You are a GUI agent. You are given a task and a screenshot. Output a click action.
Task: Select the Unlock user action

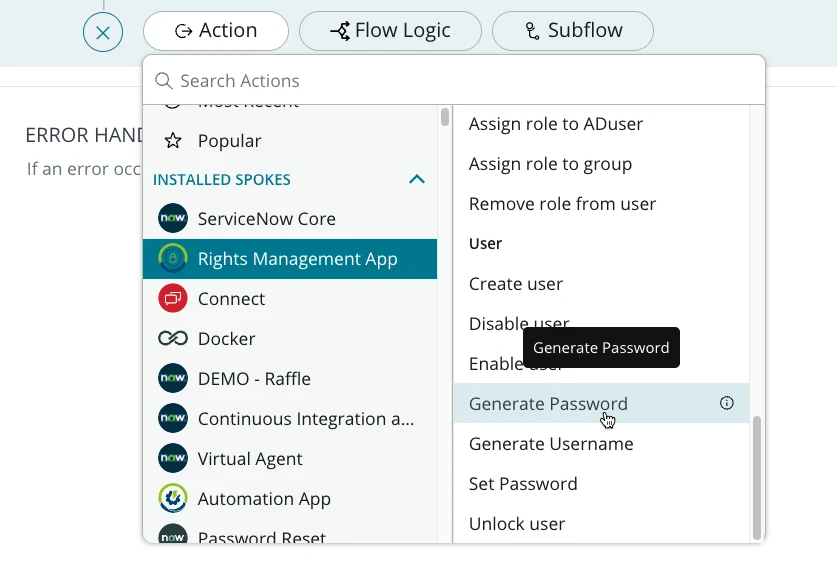point(602,524)
